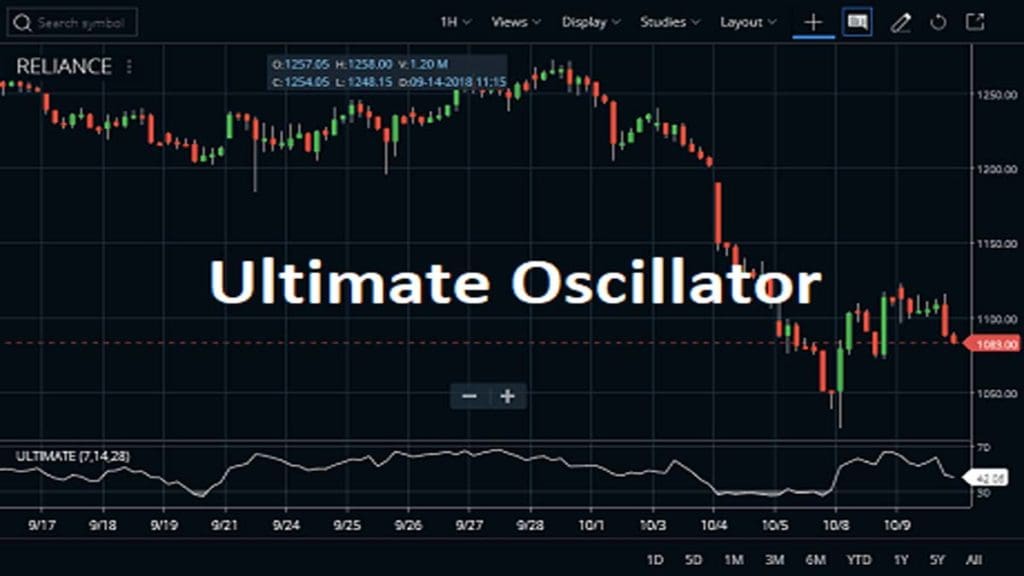Select the pencil drawing tool
1024x576 pixels.
901,23
